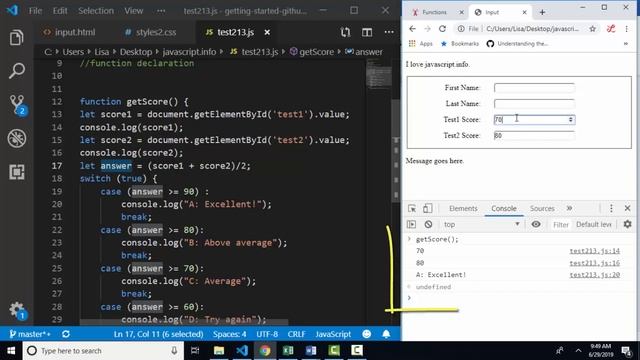Go back in the Chrome browser
This screenshot has height=360, width=640.
pyautogui.click(x=412, y=29)
